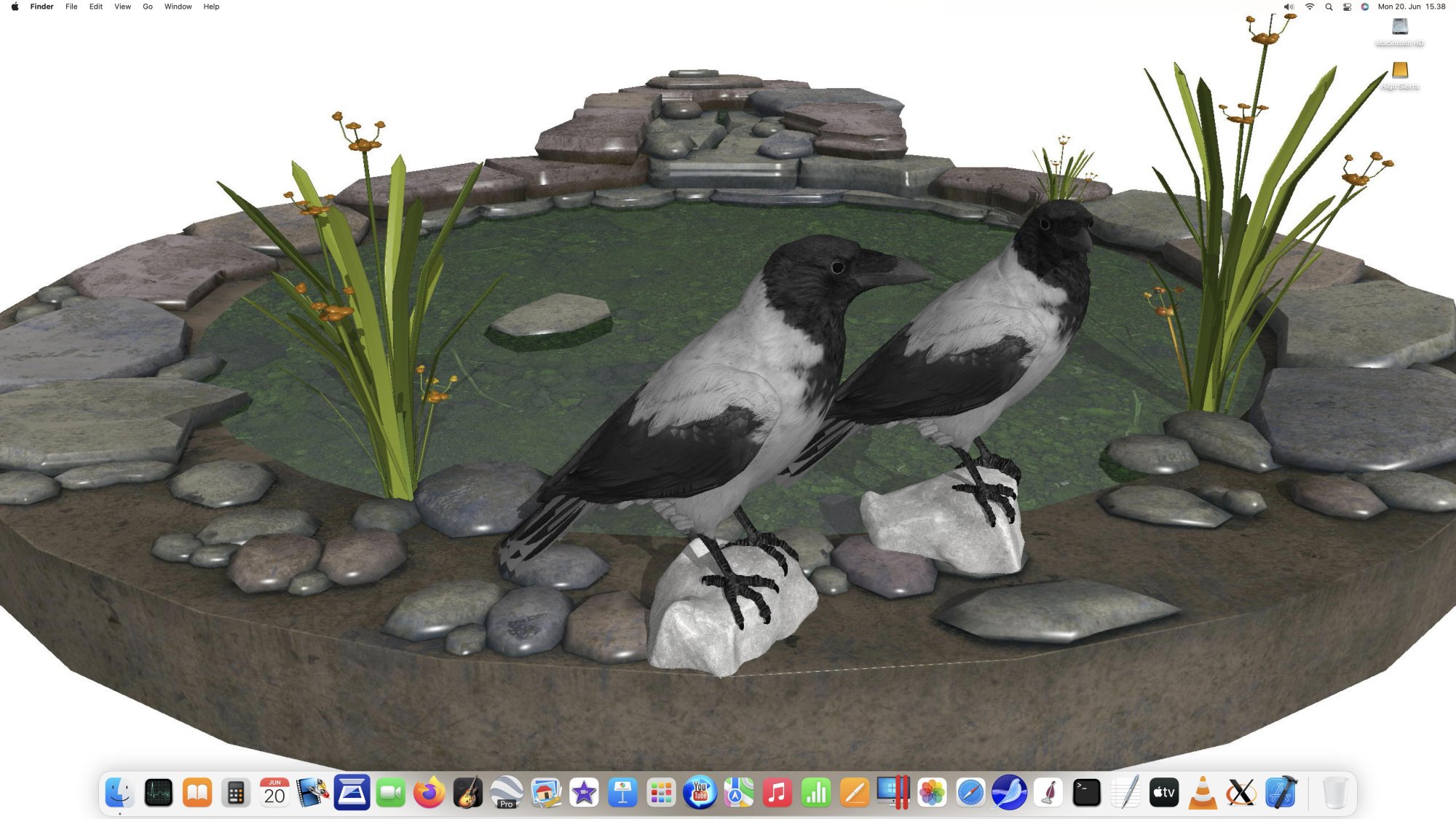Open VLC media player
Viewport: 1456px width, 819px height.
pyautogui.click(x=1202, y=792)
